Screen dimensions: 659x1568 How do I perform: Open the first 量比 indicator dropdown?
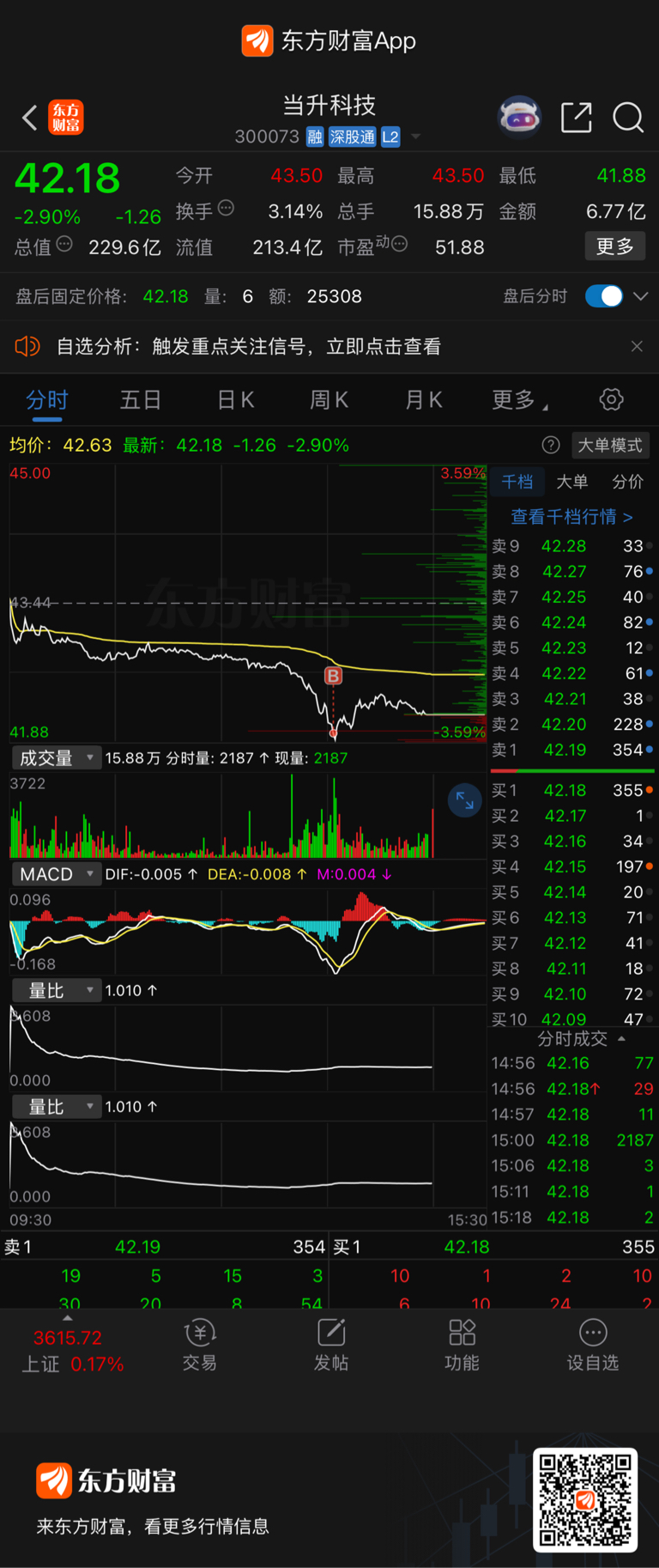point(56,990)
